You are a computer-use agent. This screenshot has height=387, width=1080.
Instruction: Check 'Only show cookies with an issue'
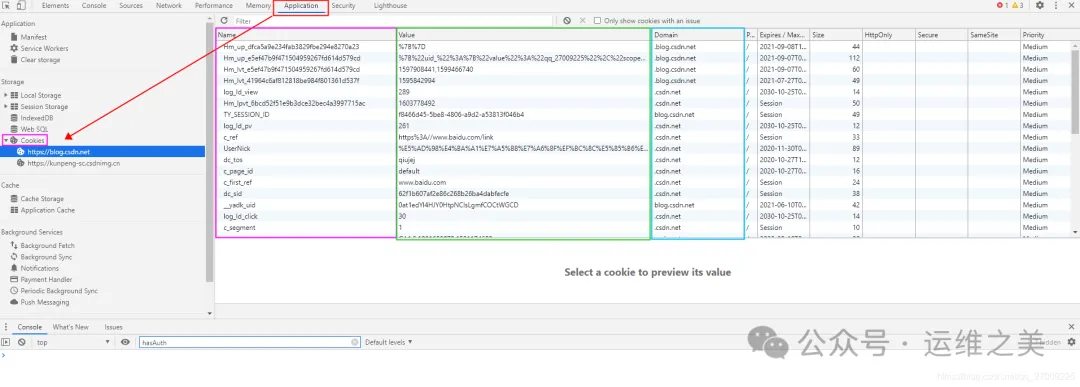tap(597, 21)
